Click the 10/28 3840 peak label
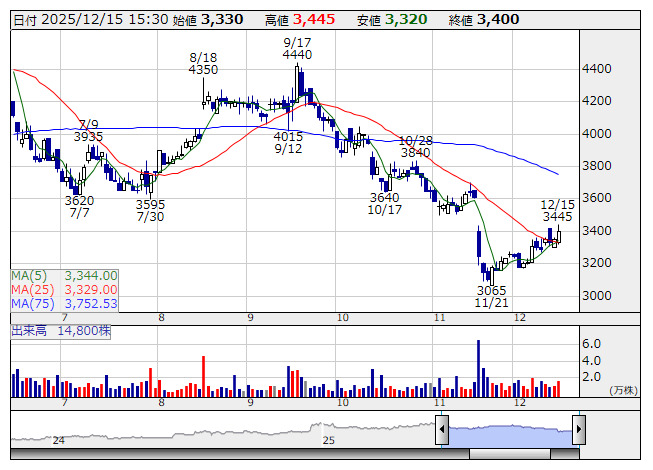653x470 pixels. (416, 147)
